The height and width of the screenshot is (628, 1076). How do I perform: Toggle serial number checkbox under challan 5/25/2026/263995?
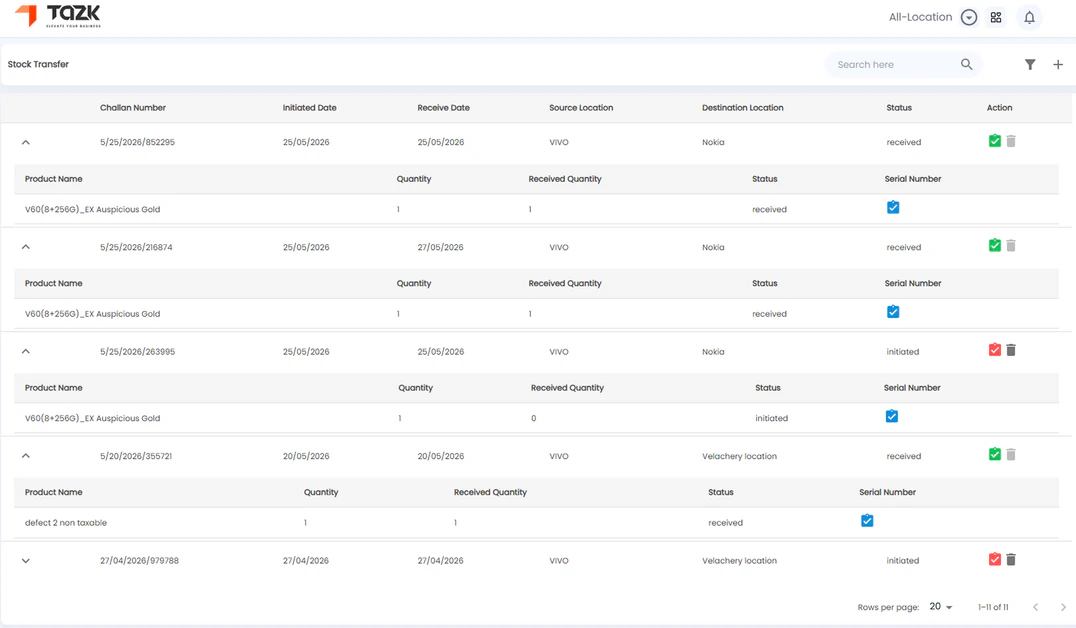891,416
